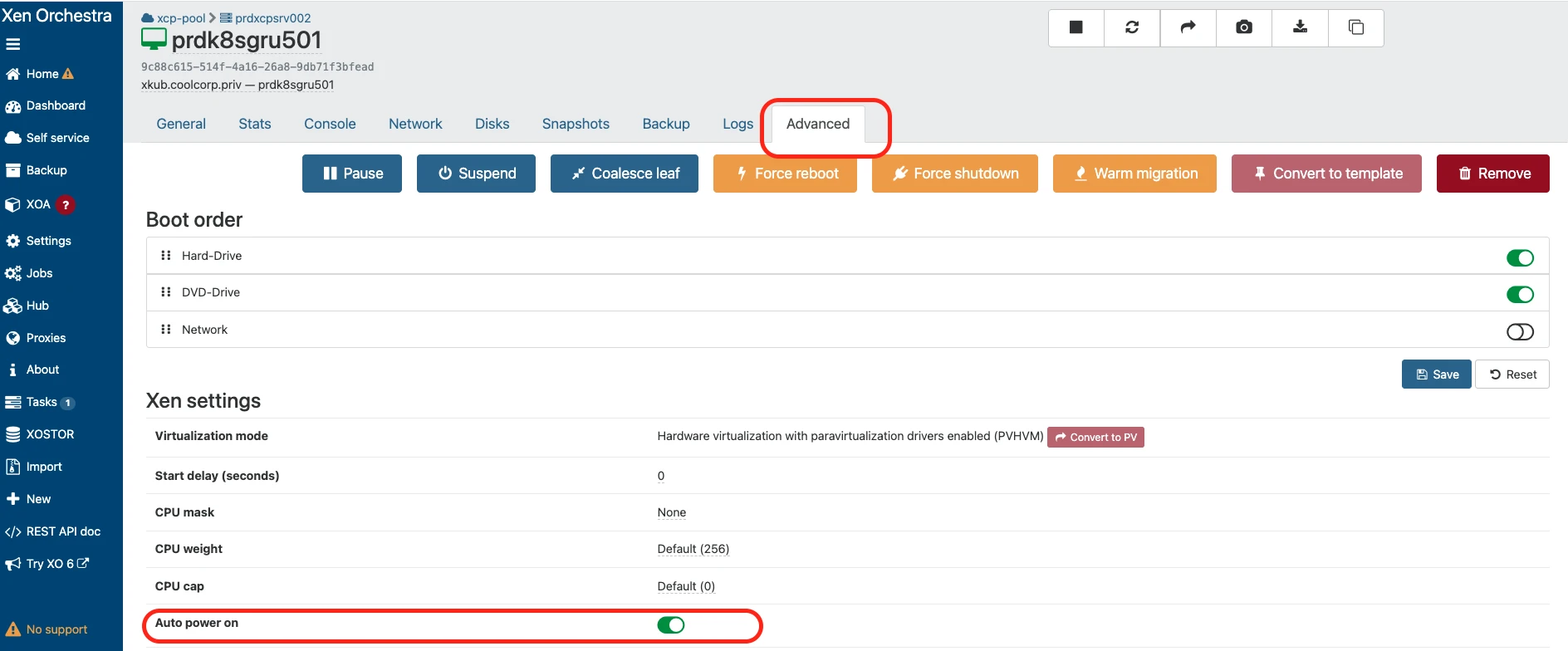Open Self service in the sidebar
Screen dimensions: 1568x651
click(47, 138)
